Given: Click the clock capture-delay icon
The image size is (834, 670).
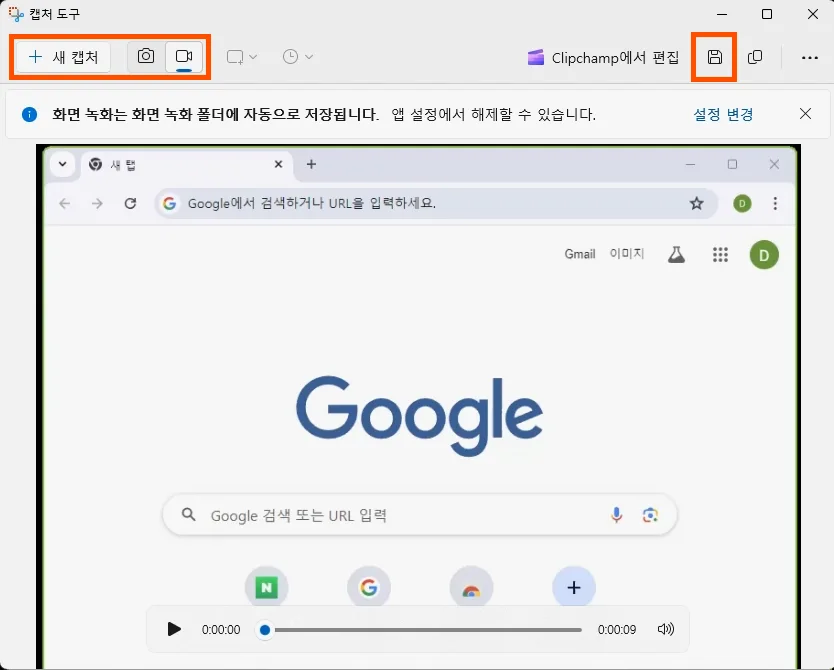Looking at the screenshot, I should (288, 57).
